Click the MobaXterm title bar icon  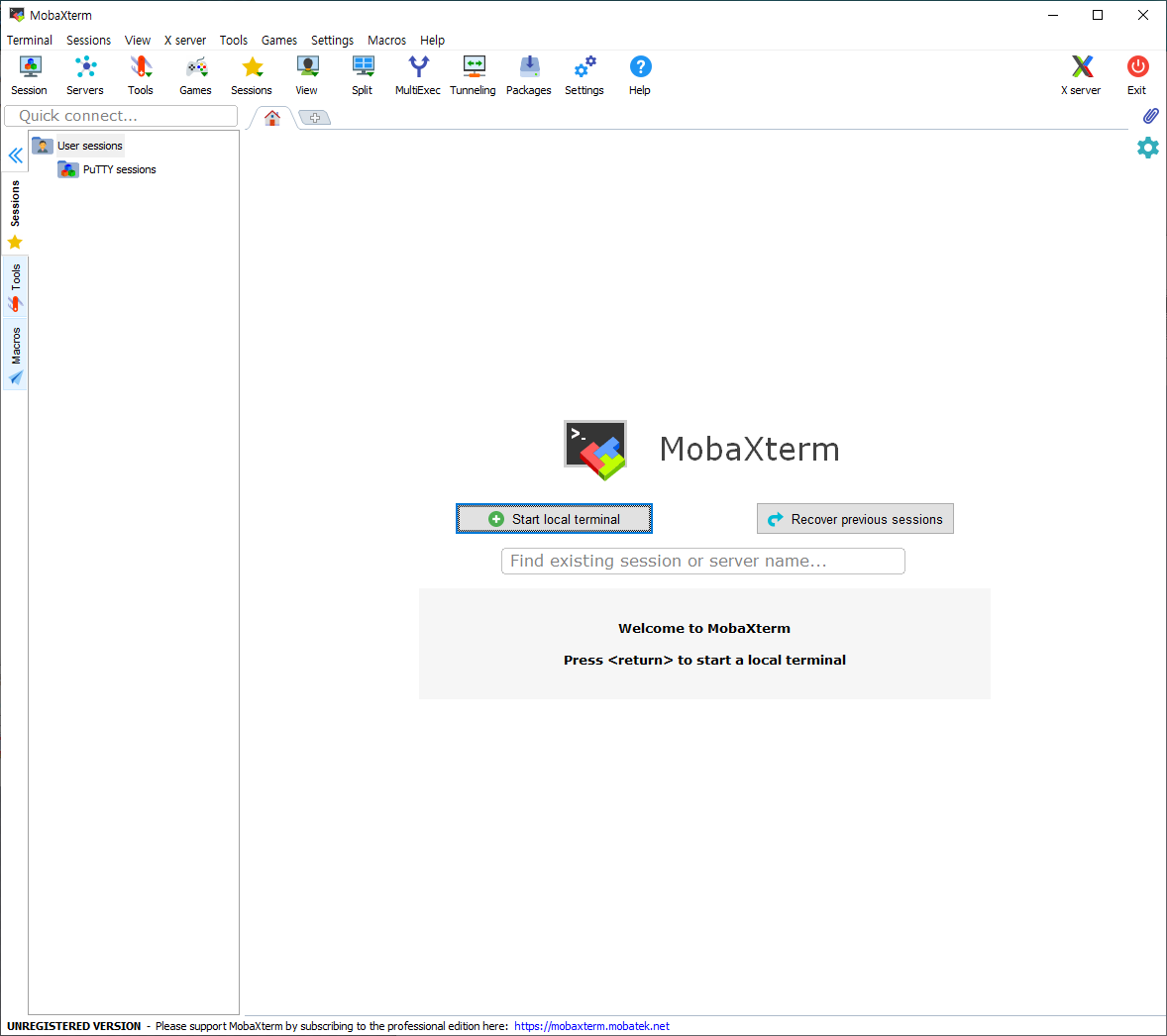coord(17,15)
